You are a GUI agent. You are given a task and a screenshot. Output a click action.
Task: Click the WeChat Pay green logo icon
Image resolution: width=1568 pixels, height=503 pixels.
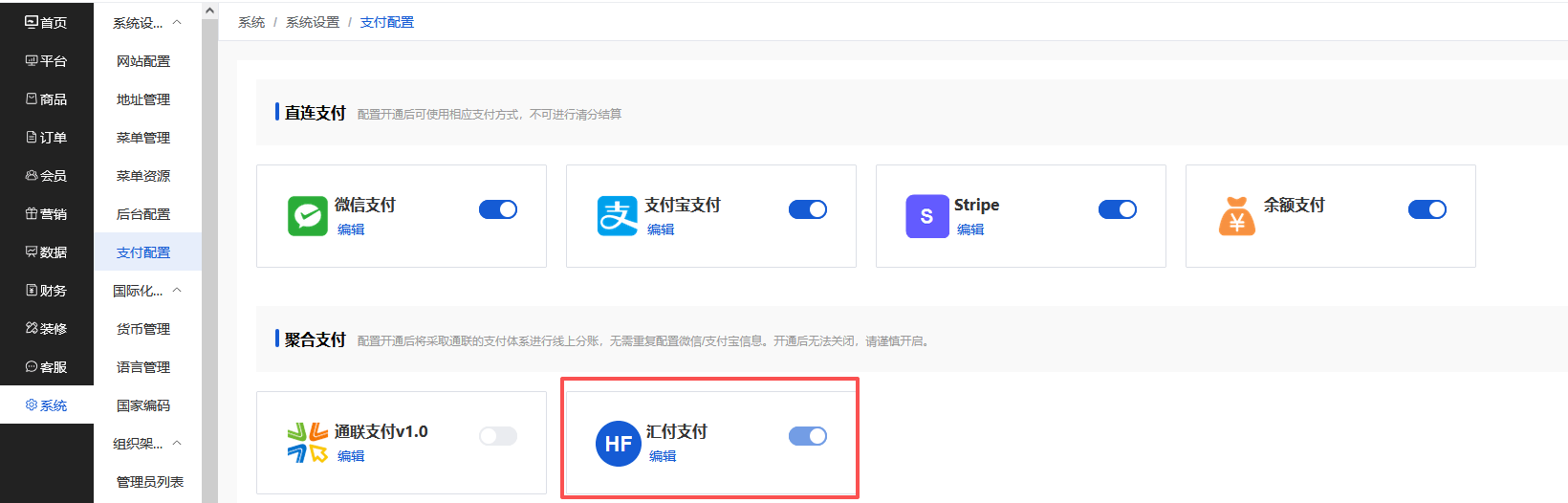pyautogui.click(x=308, y=216)
